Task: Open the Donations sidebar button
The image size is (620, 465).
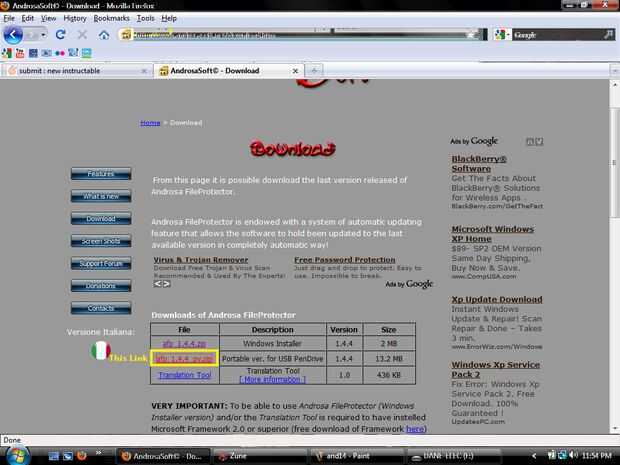Action: click(x=101, y=285)
